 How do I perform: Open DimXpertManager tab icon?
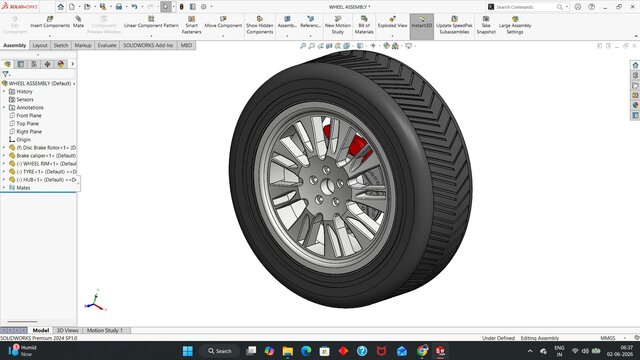click(x=47, y=64)
